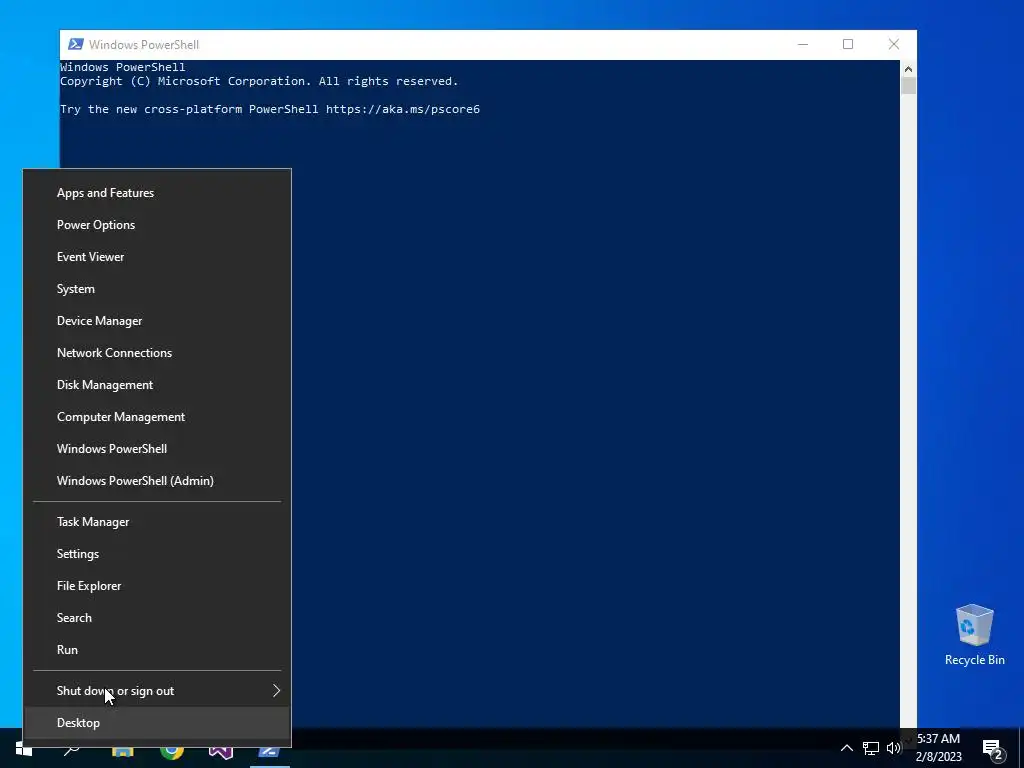Maximize the Windows PowerShell window
The width and height of the screenshot is (1024, 768).
click(848, 44)
